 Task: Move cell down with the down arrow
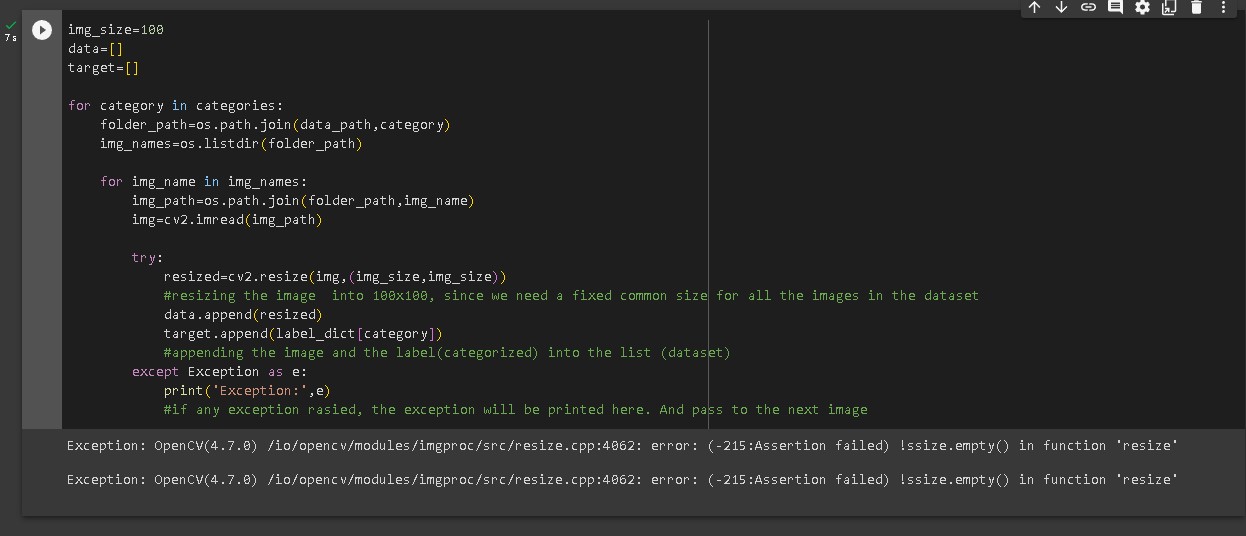pyautogui.click(x=1061, y=8)
